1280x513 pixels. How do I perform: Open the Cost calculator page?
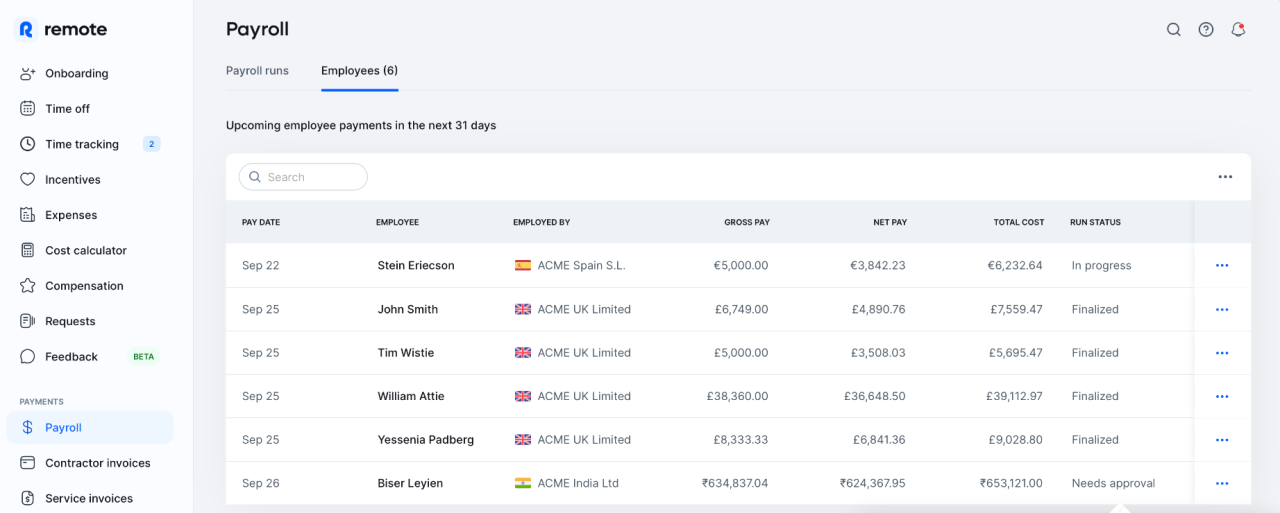pos(85,250)
